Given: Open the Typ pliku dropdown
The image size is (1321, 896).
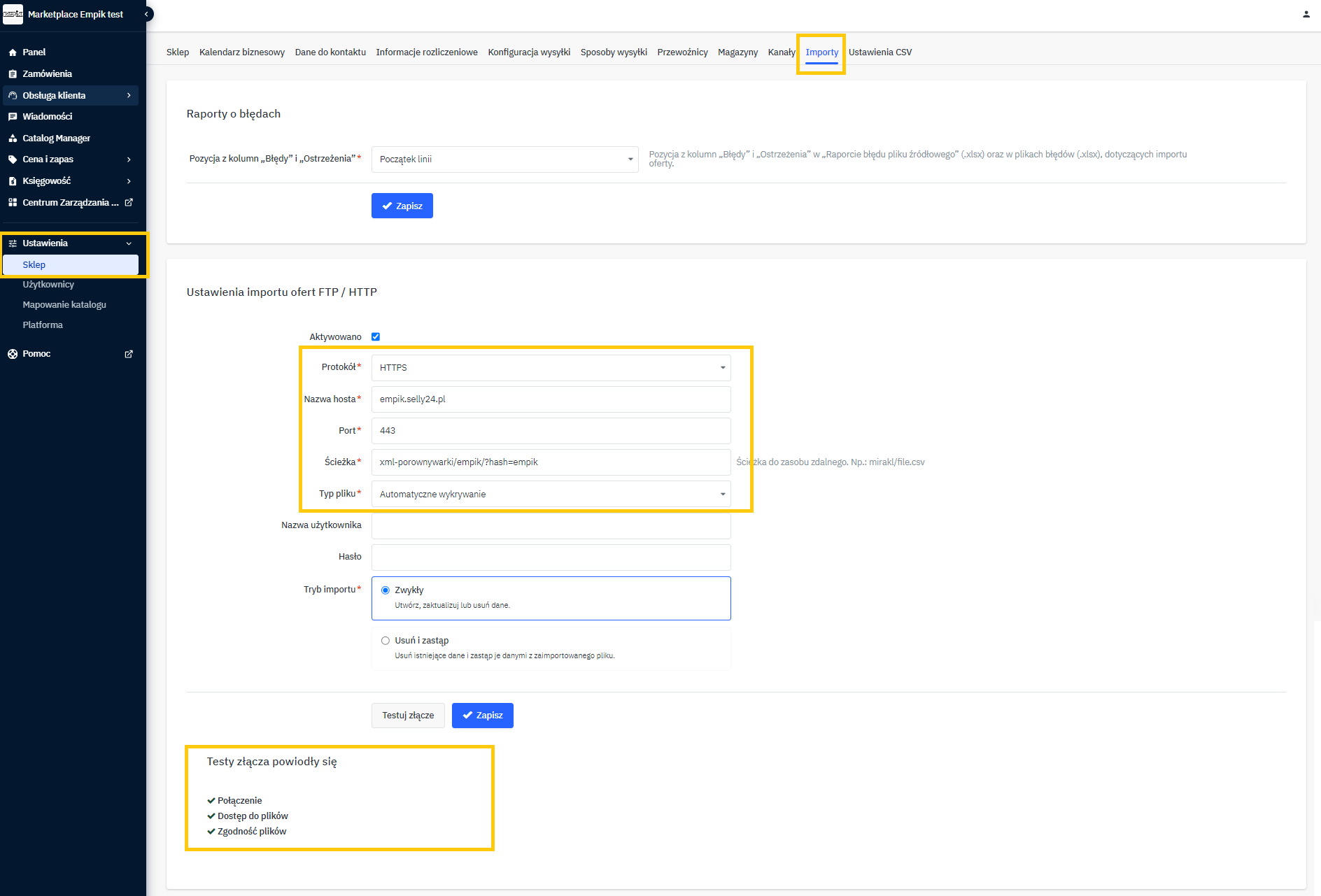Looking at the screenshot, I should 551,495.
